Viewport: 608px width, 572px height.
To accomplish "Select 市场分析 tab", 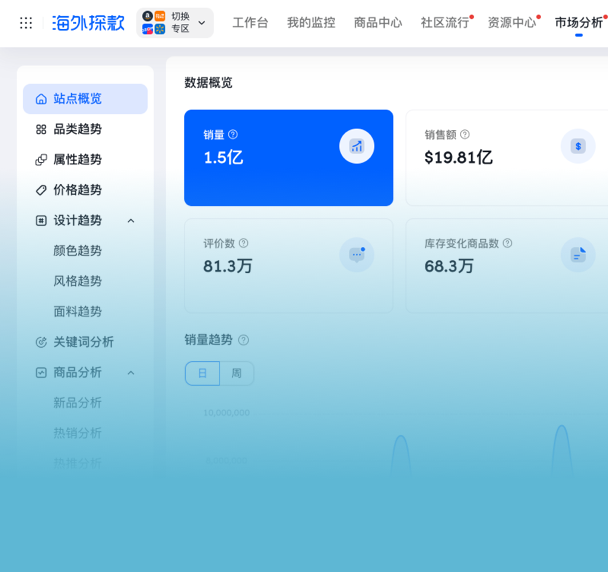I will 579,22.
